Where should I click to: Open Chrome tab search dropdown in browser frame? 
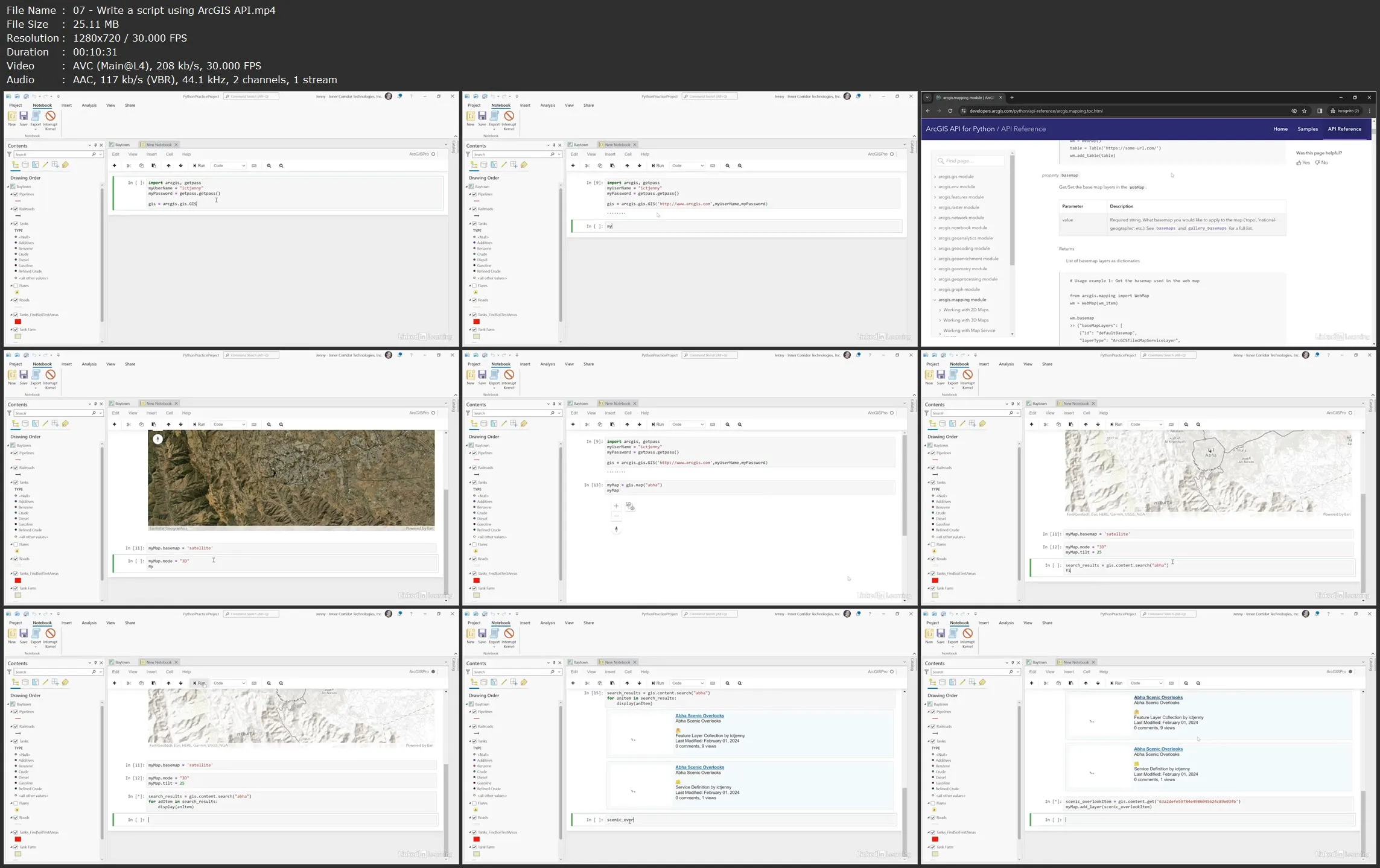click(927, 97)
